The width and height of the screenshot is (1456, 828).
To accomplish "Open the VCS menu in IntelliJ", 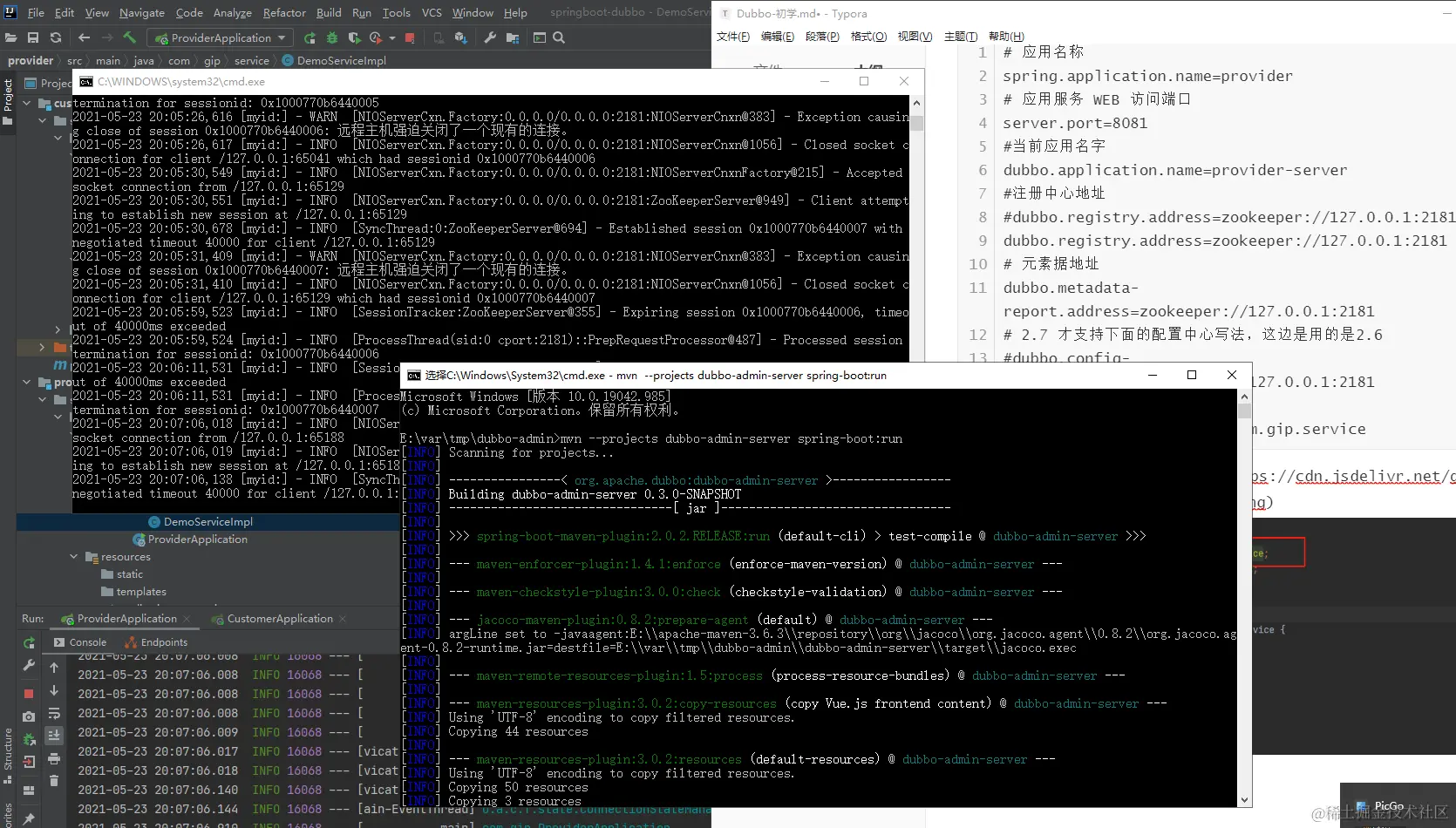I will (x=432, y=13).
